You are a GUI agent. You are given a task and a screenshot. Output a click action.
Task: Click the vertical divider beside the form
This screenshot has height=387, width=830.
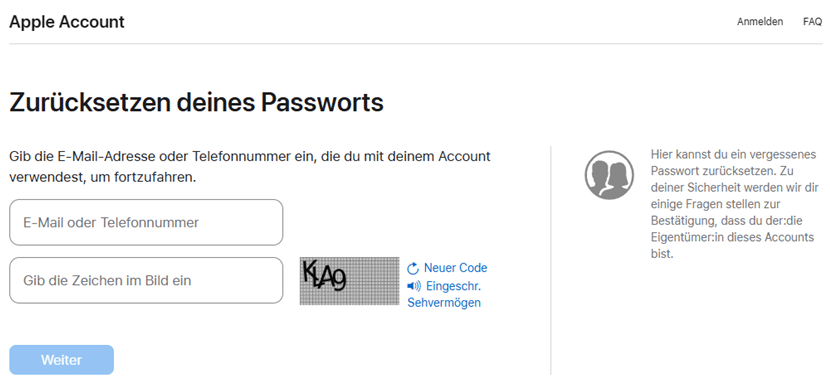click(551, 260)
